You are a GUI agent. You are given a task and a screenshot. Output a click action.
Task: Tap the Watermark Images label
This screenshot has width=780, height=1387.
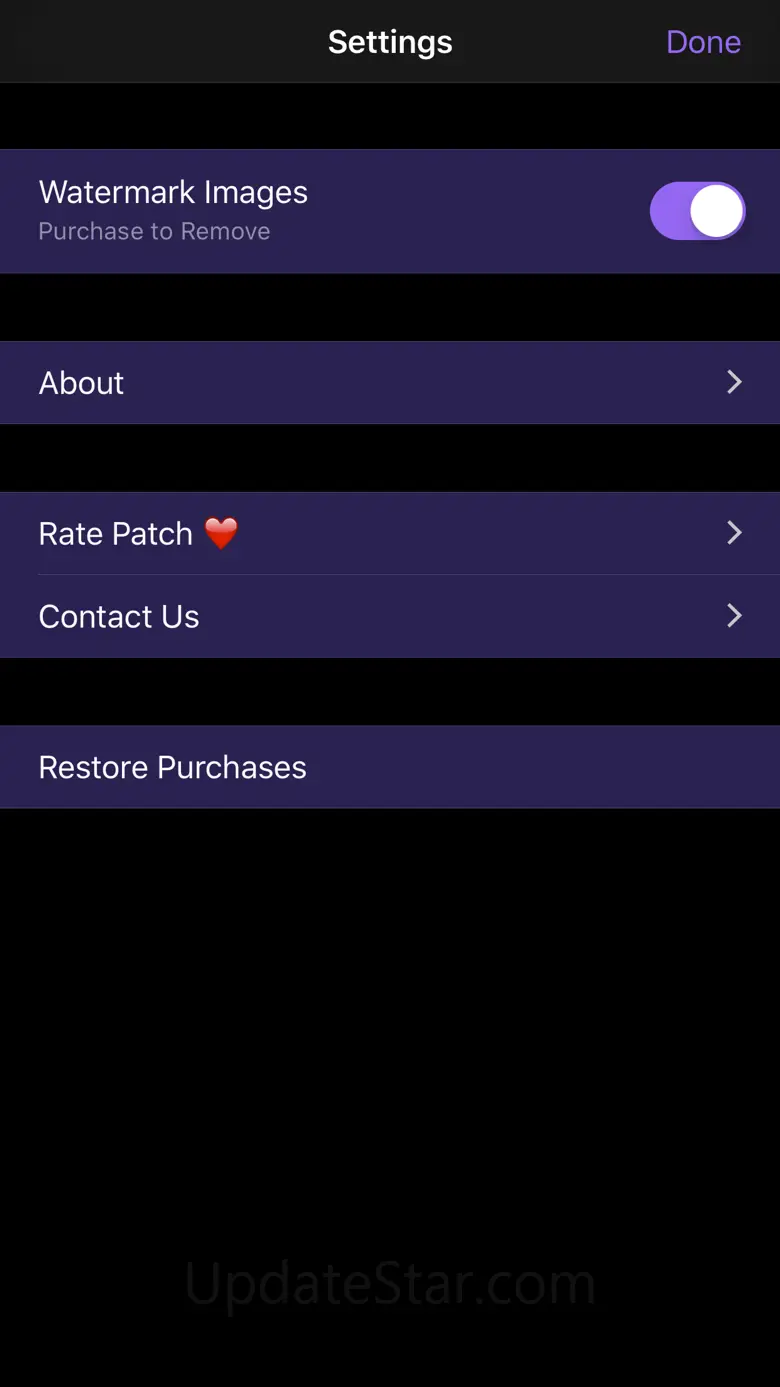(x=173, y=192)
